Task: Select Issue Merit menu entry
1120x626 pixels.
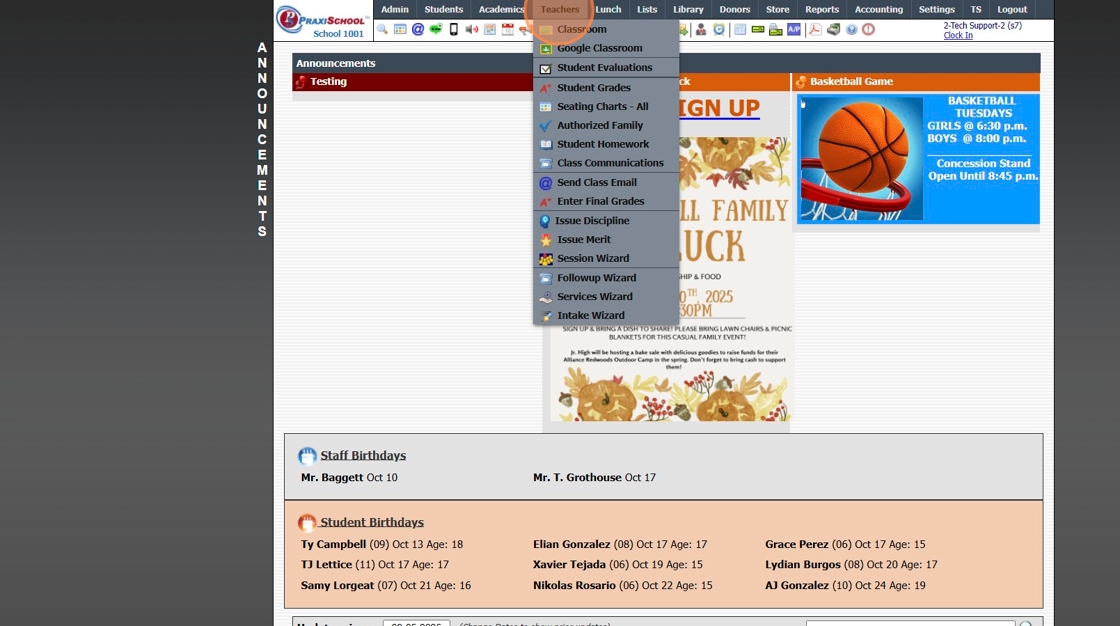Action: tap(606, 239)
